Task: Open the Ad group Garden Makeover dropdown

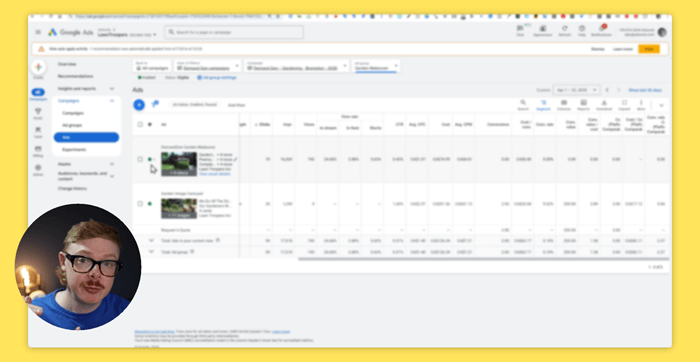Action: 375,66
